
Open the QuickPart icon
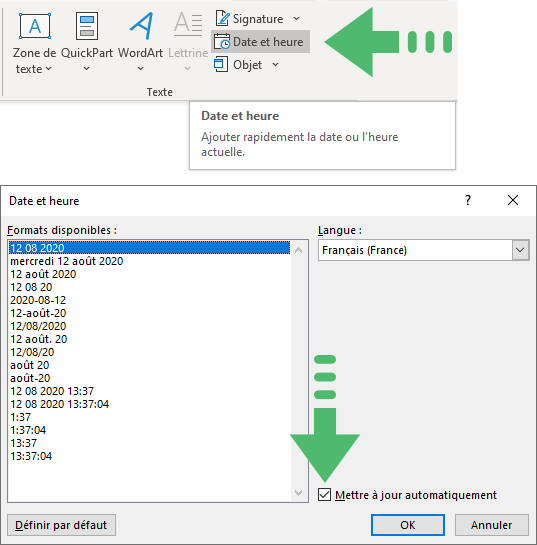pyautogui.click(x=87, y=26)
